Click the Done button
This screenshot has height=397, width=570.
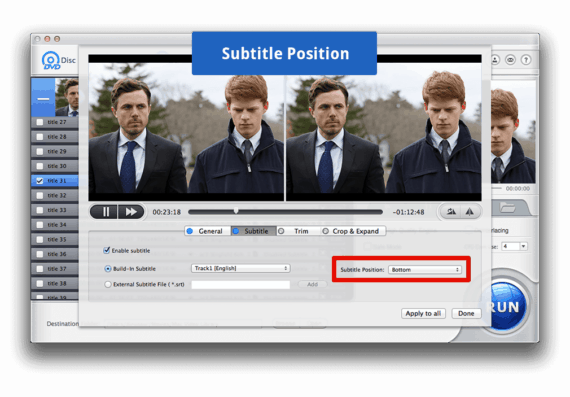(466, 313)
